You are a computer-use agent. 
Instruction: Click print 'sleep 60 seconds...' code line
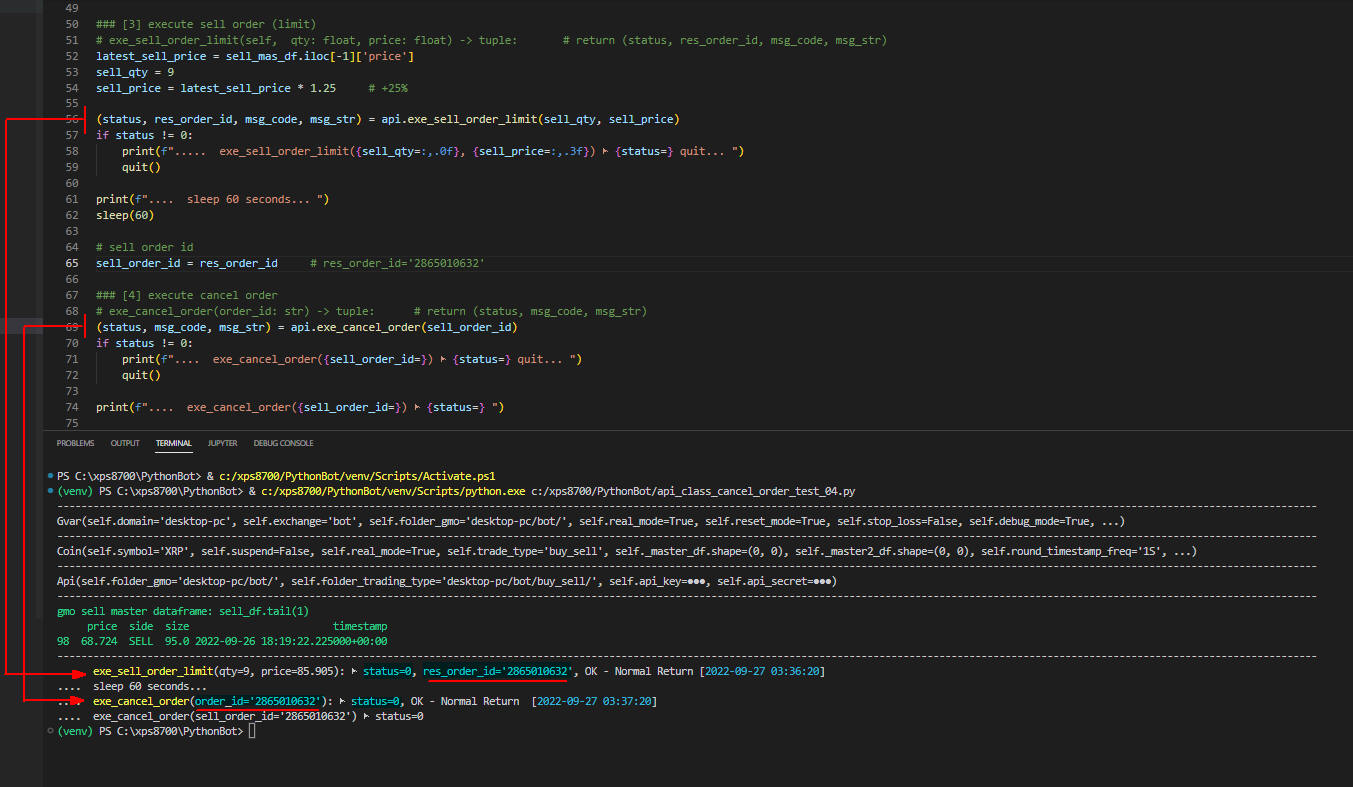(x=213, y=200)
